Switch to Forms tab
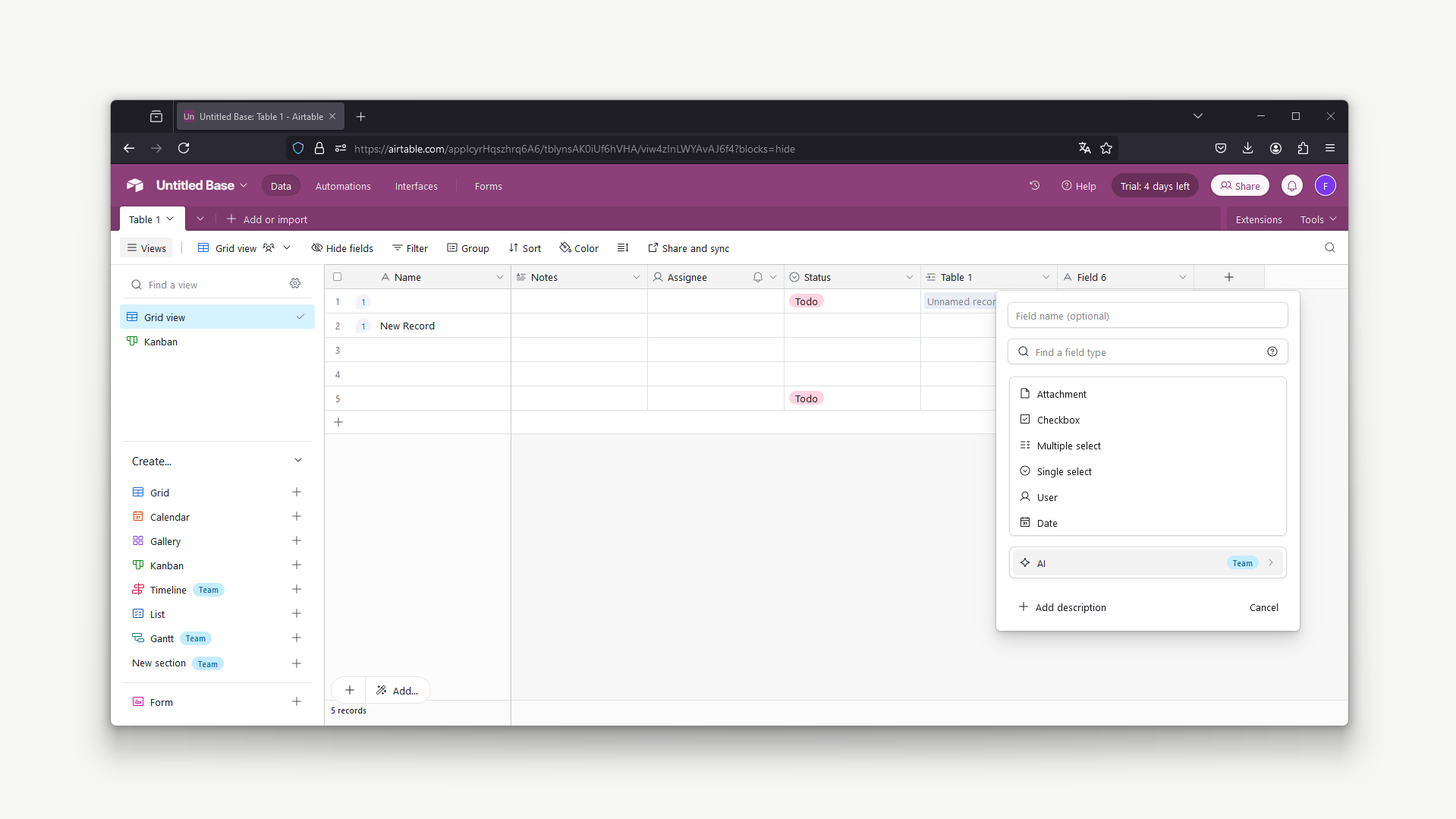Screen dimensions: 1456x819 (488, 186)
